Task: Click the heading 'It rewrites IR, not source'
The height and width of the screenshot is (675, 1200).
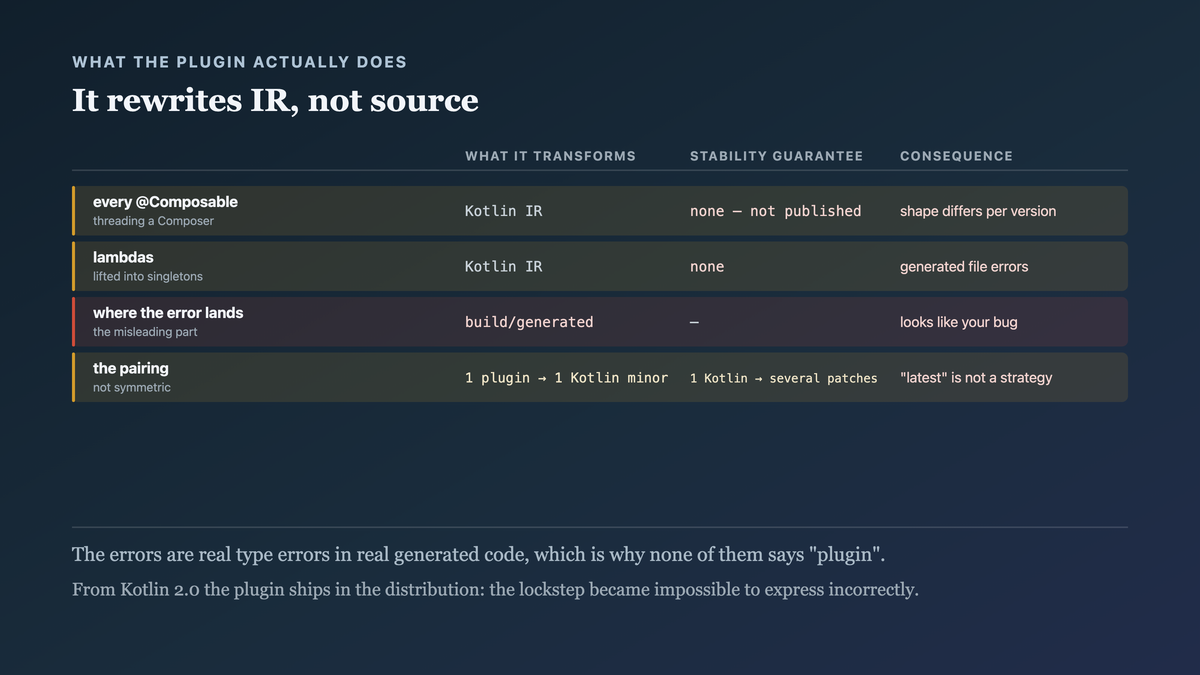Action: pos(275,100)
